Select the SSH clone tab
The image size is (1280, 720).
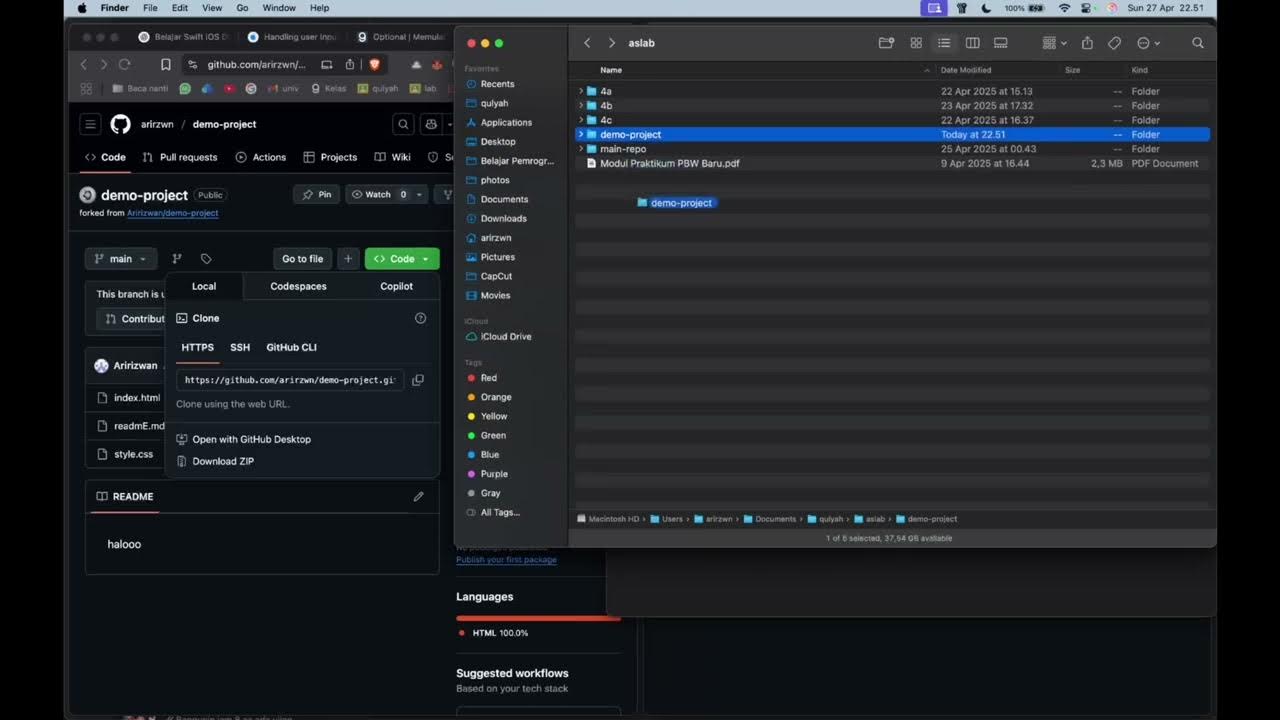click(240, 347)
